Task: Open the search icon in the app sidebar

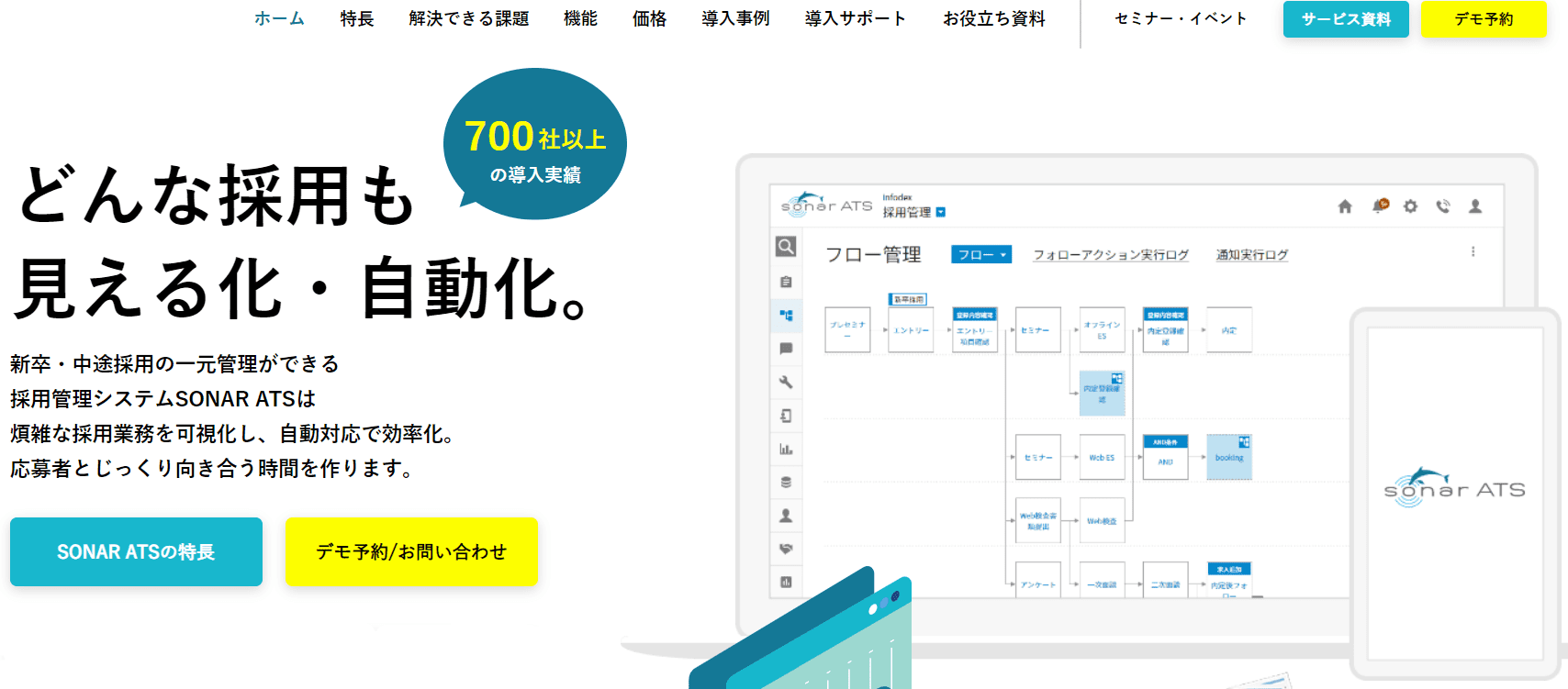Action: 786,246
